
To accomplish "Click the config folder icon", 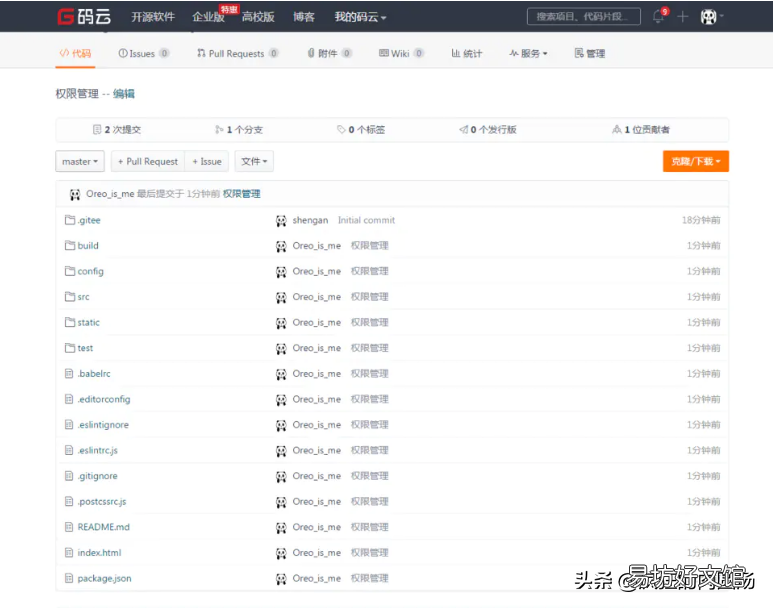I will [70, 271].
